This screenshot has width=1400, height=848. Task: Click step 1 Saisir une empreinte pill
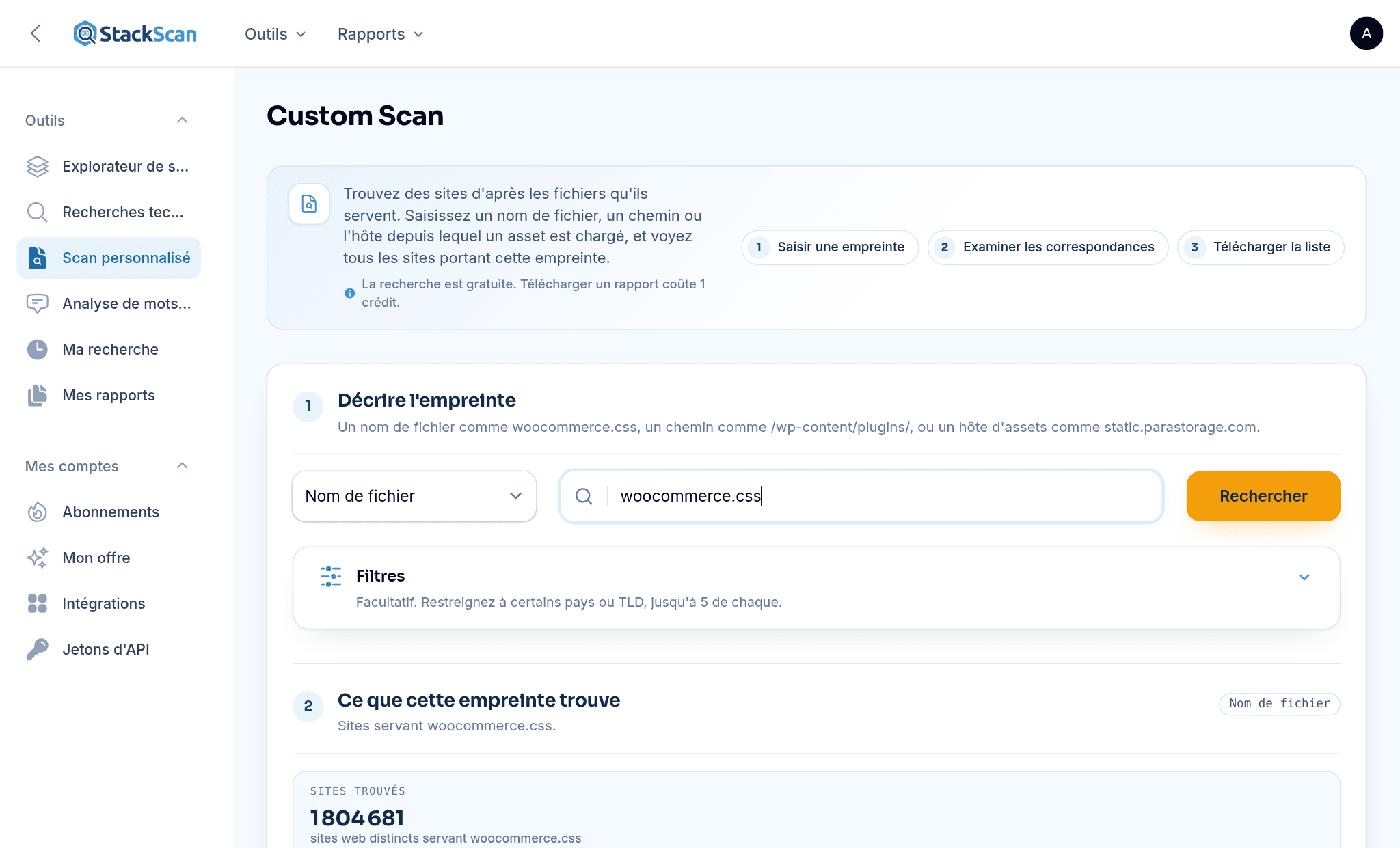click(x=830, y=247)
